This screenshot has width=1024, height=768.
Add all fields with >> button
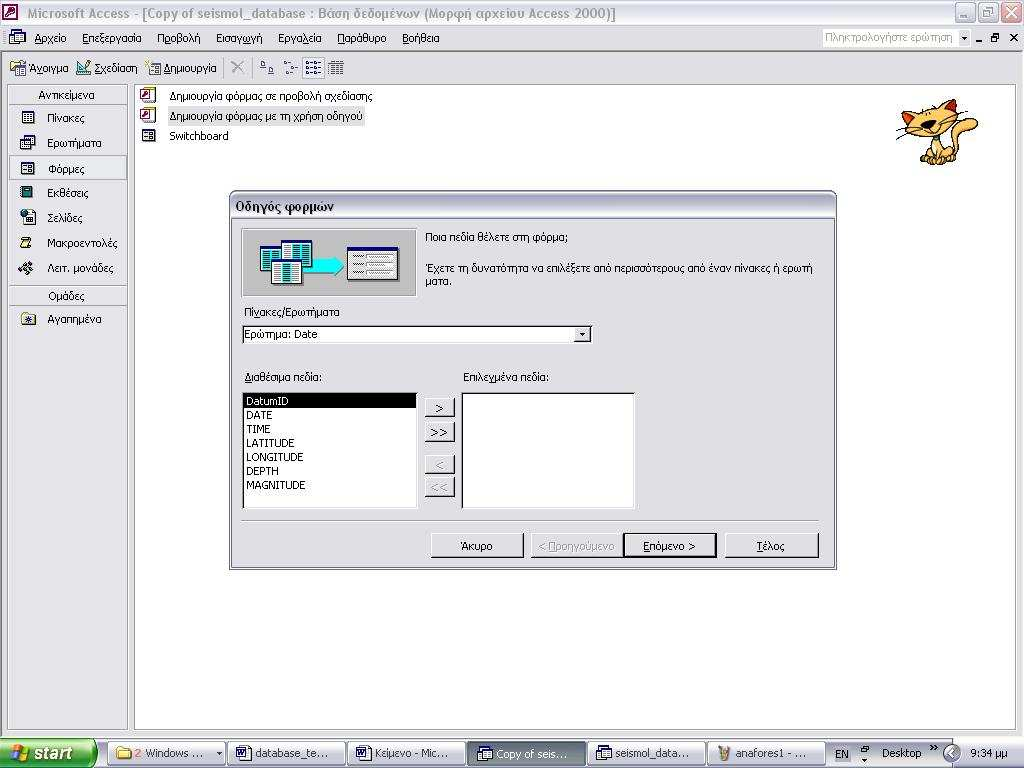(x=440, y=432)
